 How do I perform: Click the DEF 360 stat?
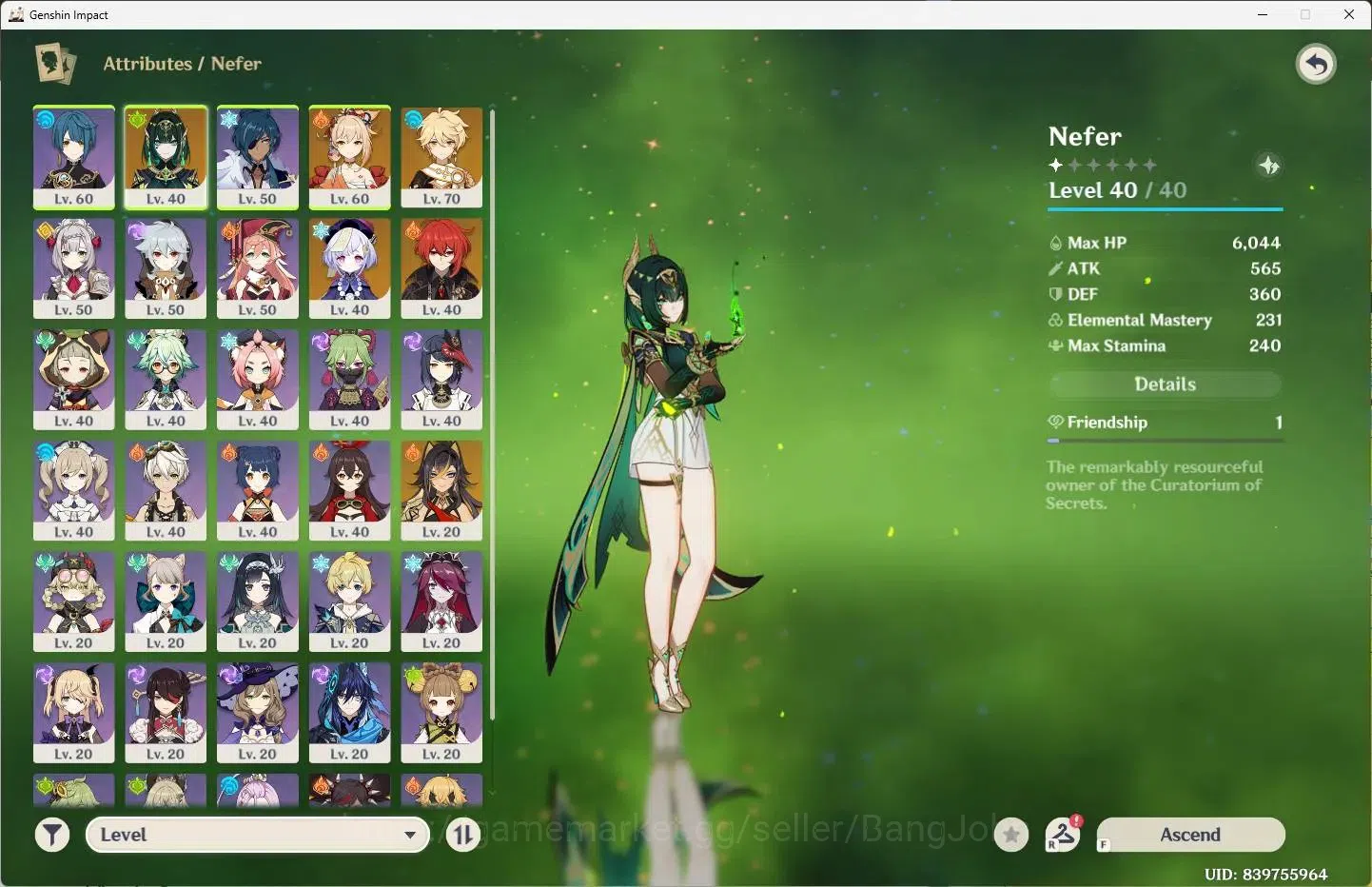point(1165,294)
